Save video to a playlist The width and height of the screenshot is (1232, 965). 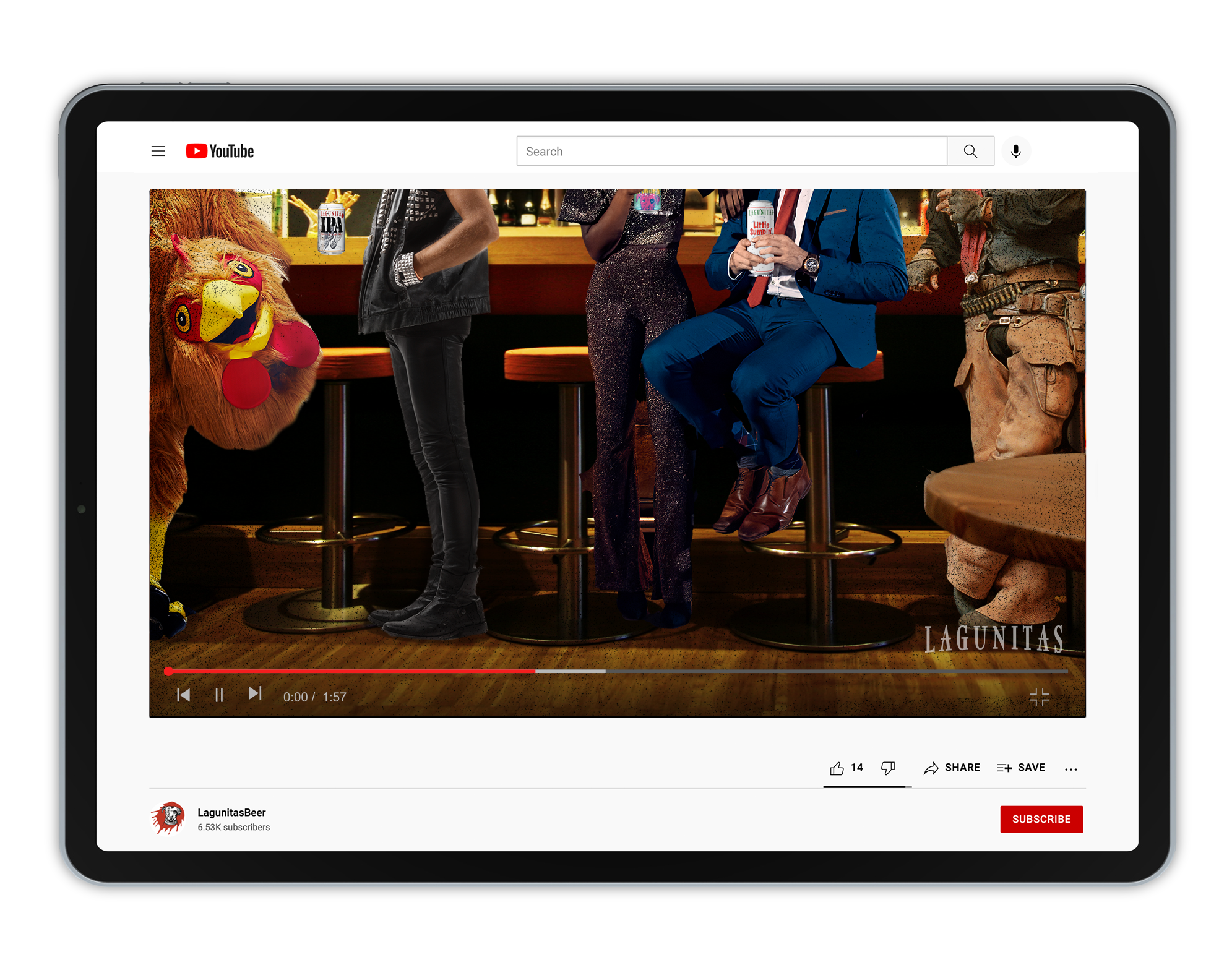[1021, 768]
